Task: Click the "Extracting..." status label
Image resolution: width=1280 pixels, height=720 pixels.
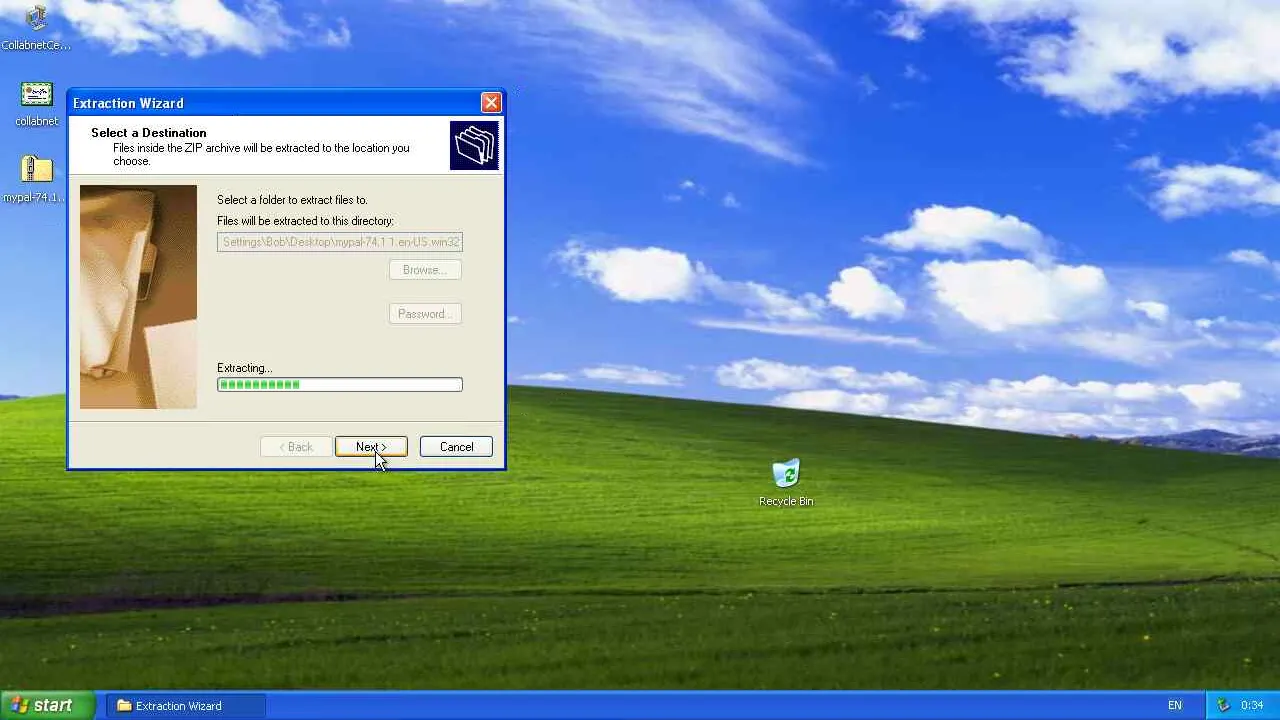Action: pyautogui.click(x=244, y=368)
